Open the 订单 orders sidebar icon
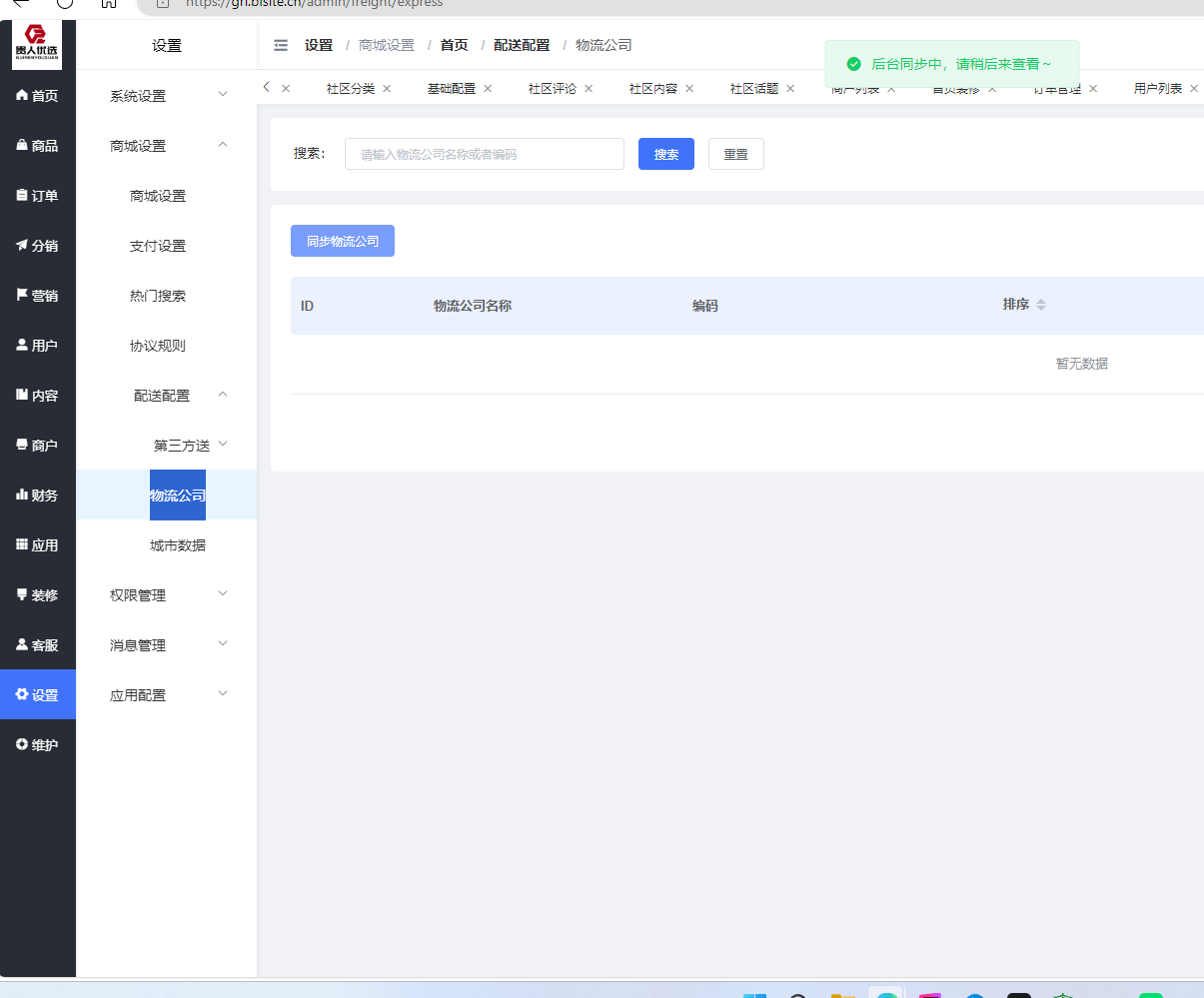Image resolution: width=1204 pixels, height=998 pixels. (x=22, y=196)
